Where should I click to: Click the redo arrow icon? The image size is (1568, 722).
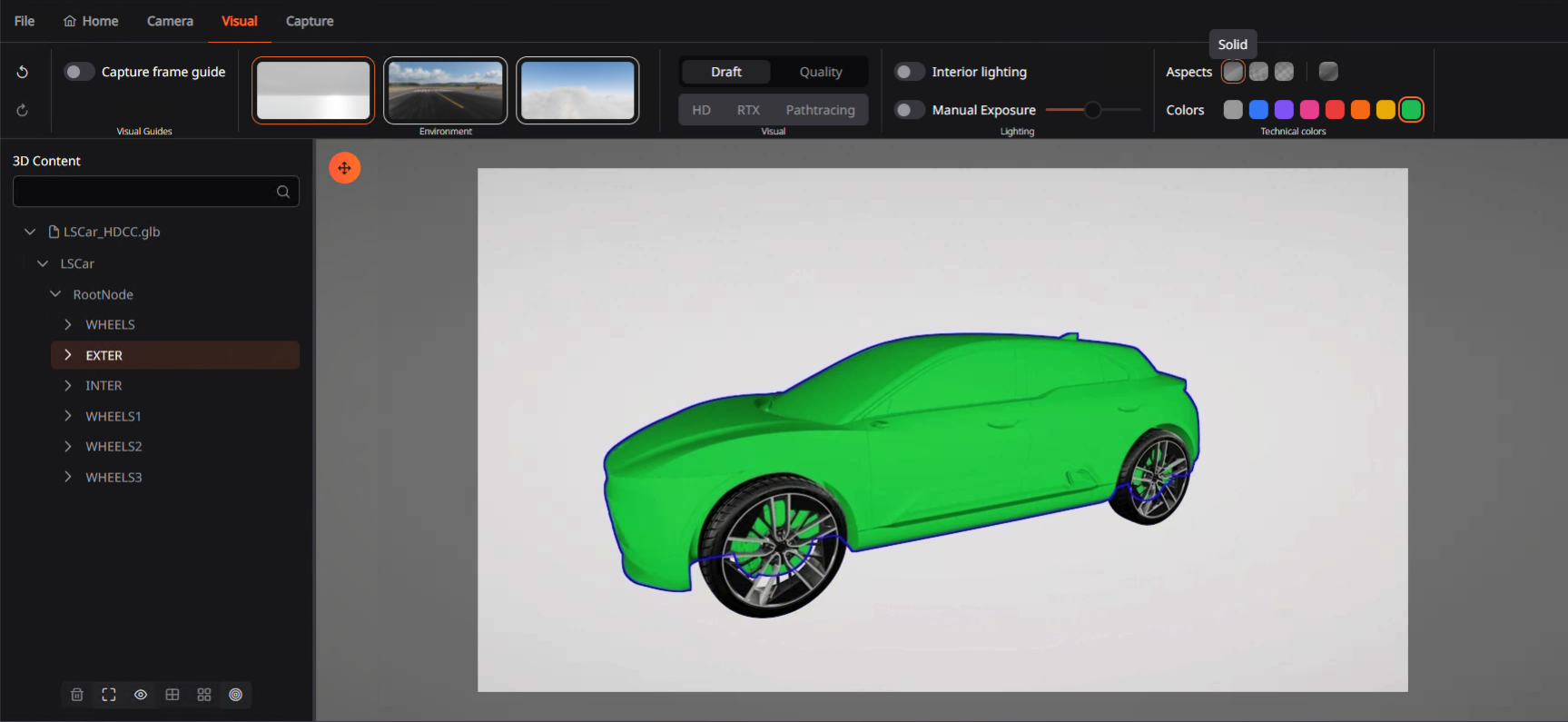23,111
